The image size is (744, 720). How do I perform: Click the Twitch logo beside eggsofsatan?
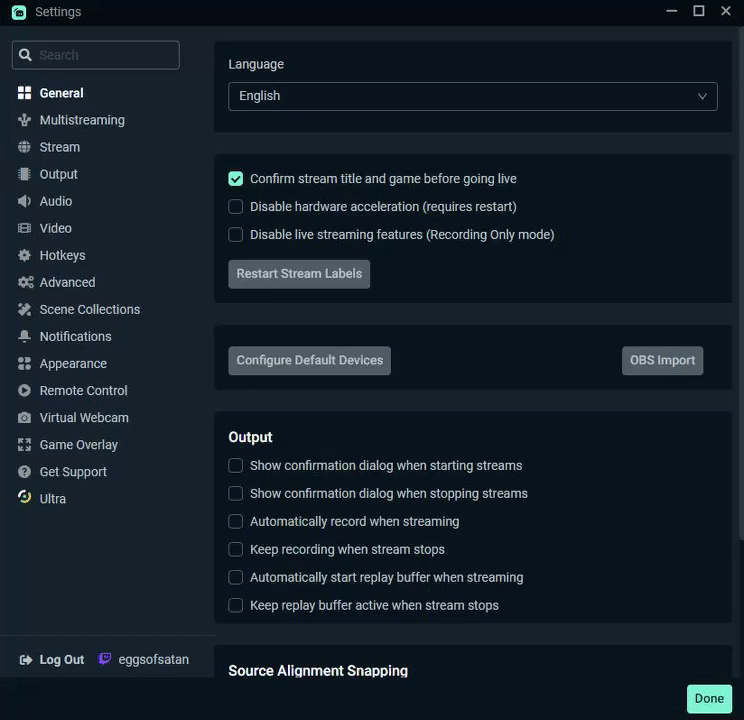tap(104, 659)
